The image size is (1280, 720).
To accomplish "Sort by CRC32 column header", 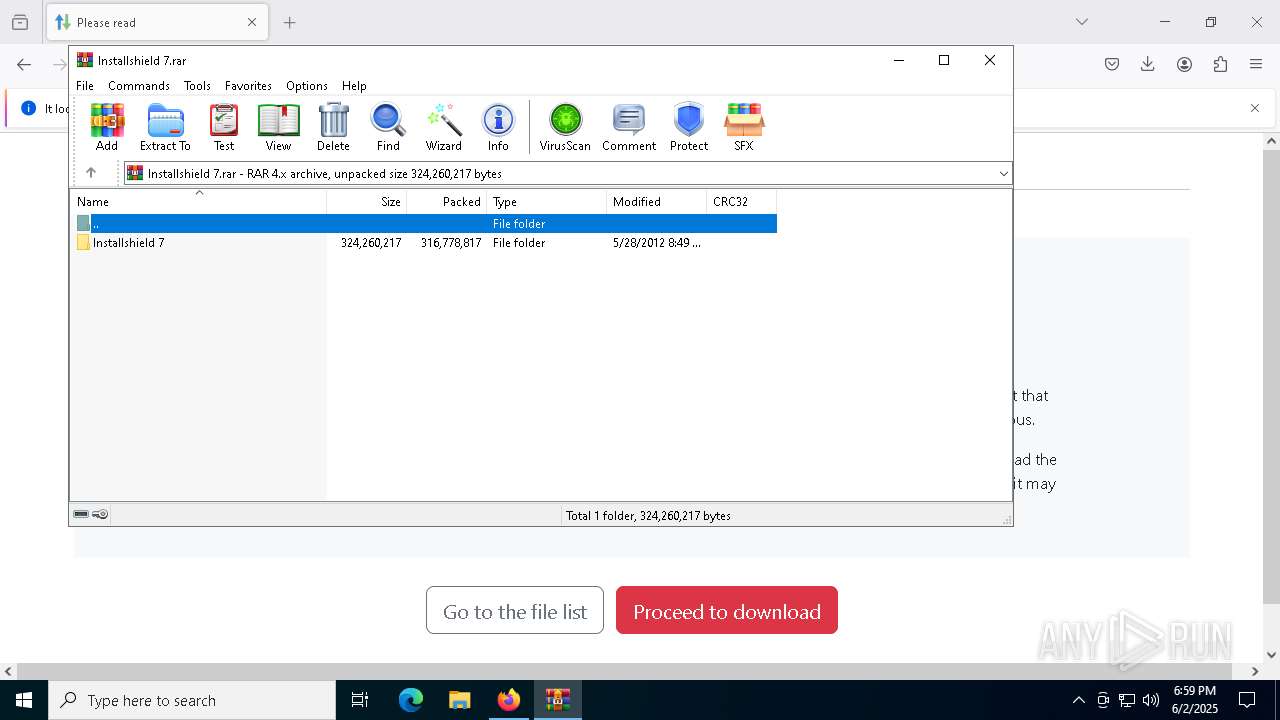I will coord(742,202).
